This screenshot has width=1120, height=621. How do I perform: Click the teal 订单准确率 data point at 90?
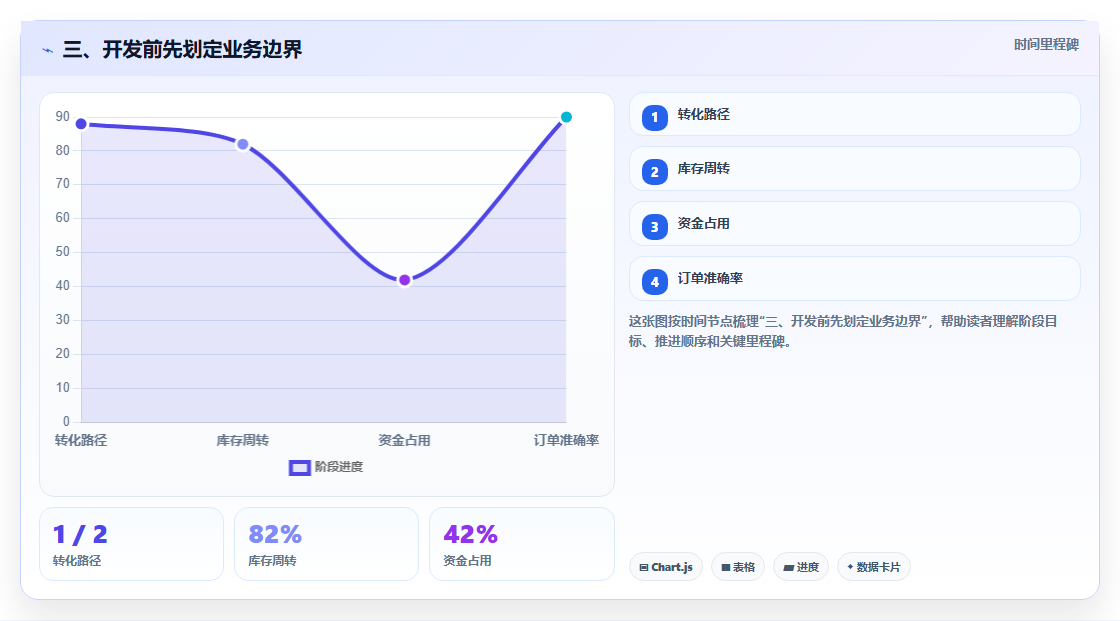coord(566,117)
